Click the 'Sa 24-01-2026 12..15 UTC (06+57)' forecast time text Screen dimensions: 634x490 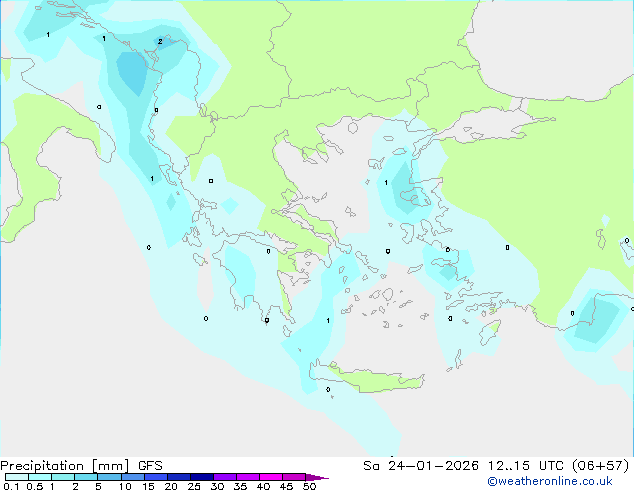(496, 466)
